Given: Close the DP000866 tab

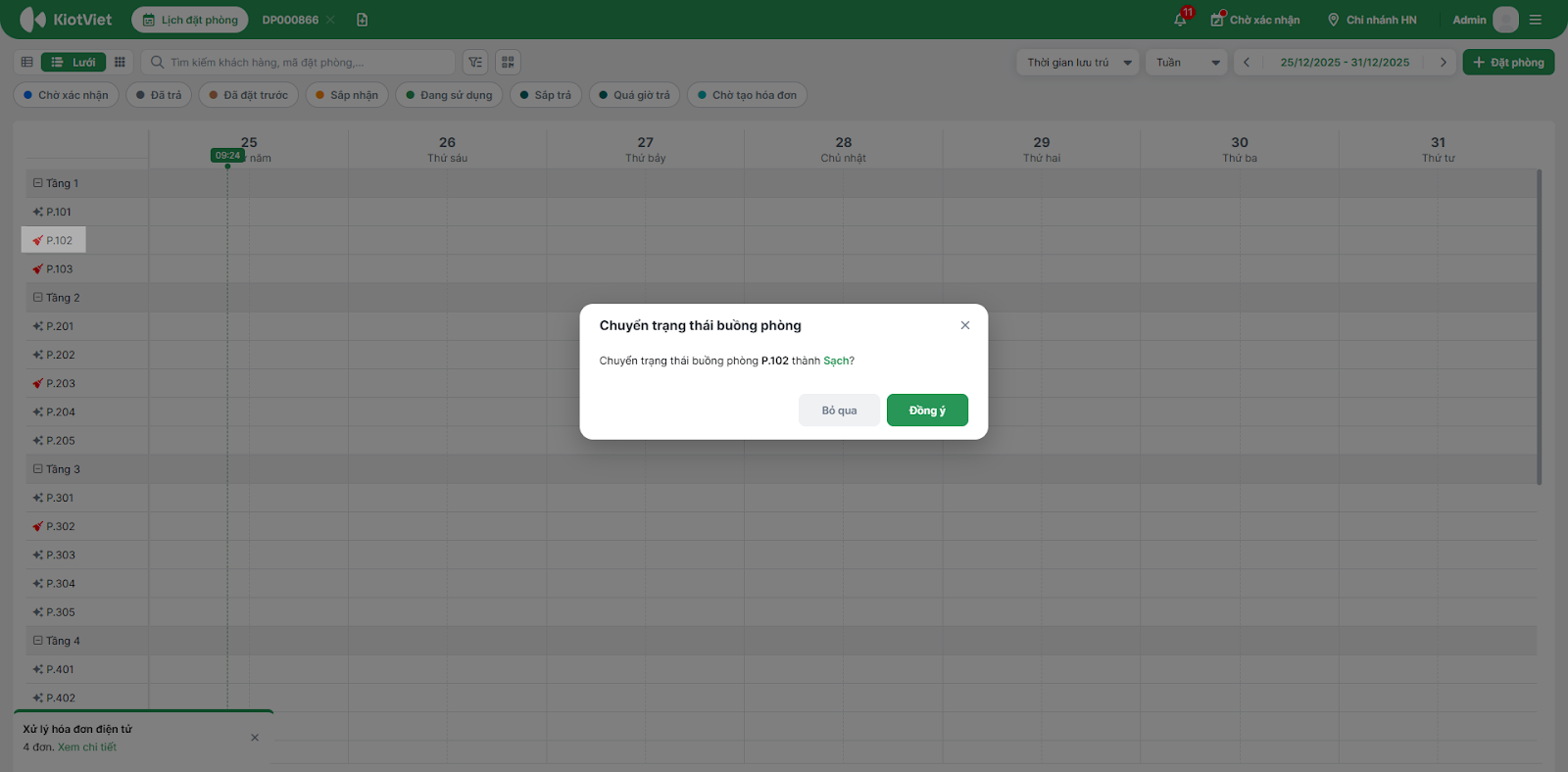Looking at the screenshot, I should point(331,20).
